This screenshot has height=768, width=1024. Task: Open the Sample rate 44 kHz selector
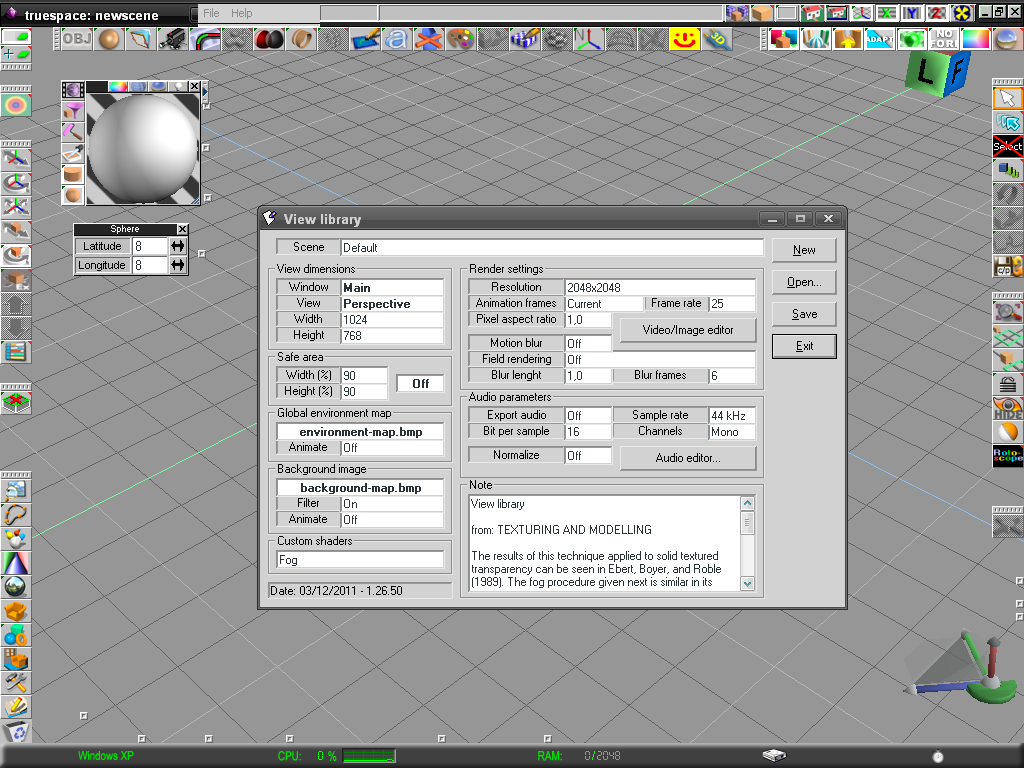pyautogui.click(x=731, y=415)
